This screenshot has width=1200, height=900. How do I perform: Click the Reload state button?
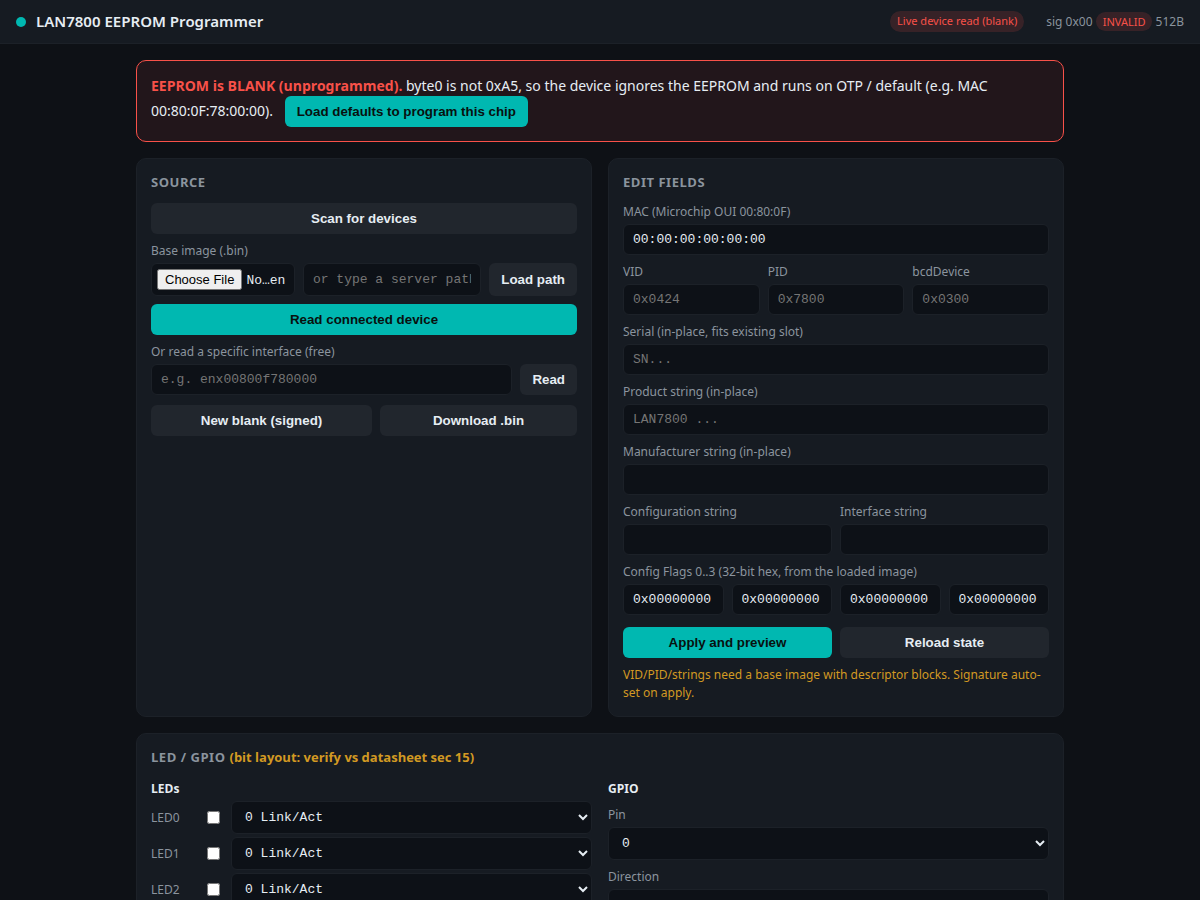(x=944, y=642)
